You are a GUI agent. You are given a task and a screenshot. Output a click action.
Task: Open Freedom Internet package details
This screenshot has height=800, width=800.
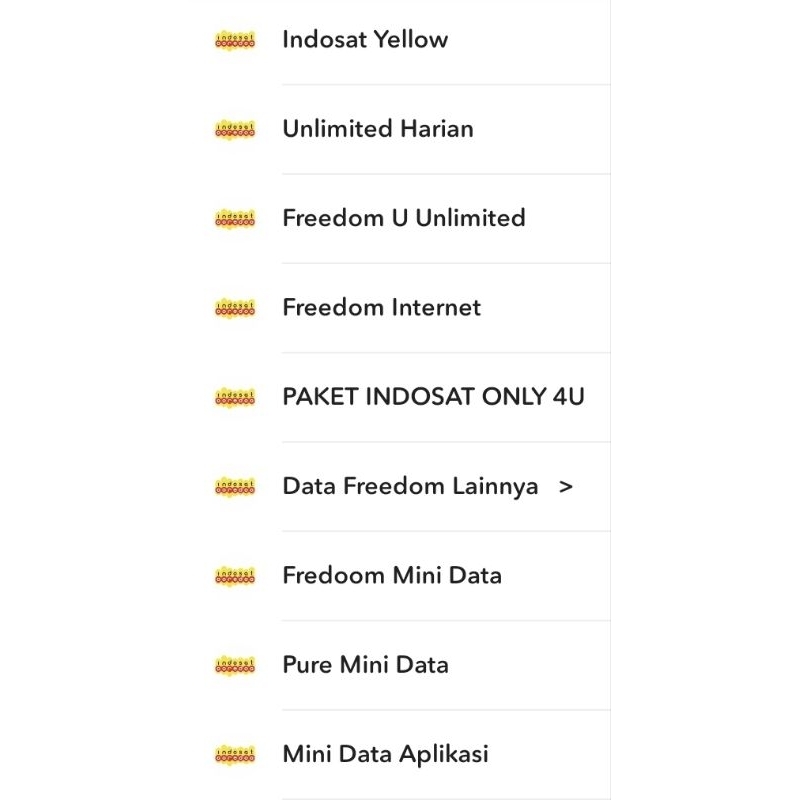pyautogui.click(x=383, y=307)
